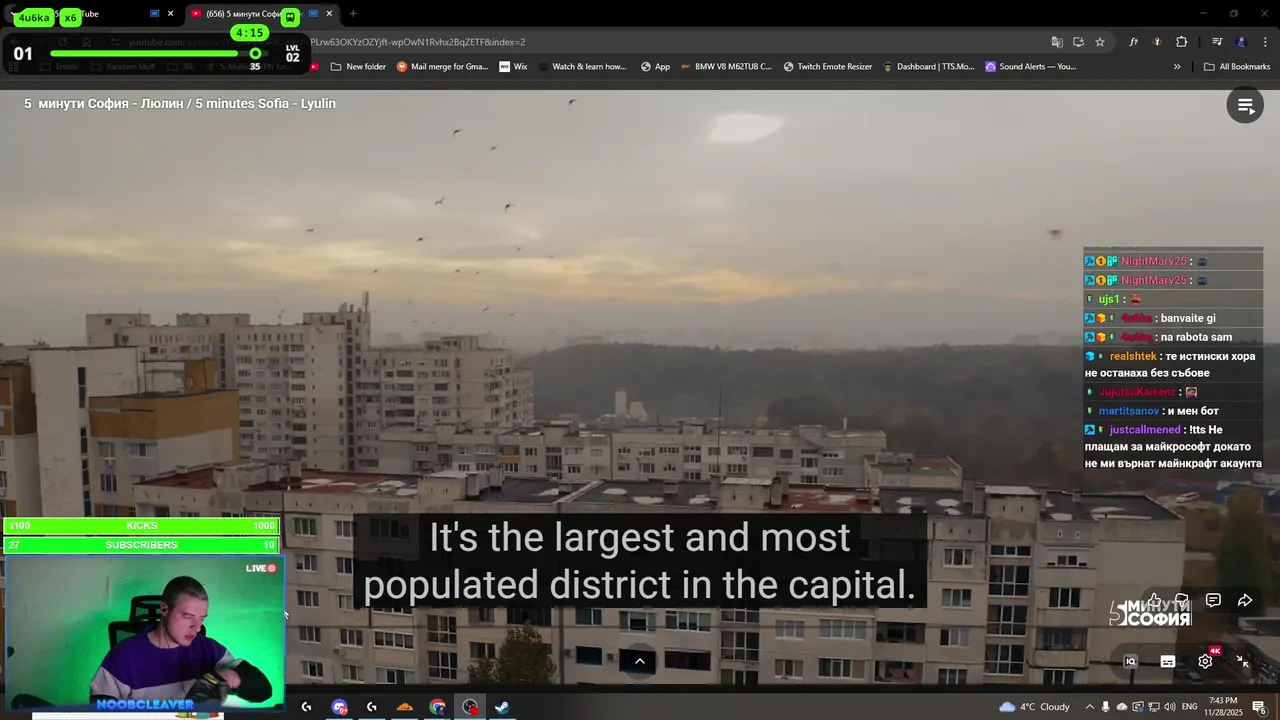Image resolution: width=1280 pixels, height=720 pixels.
Task: Open the YouTube playlist queue icon
Action: tap(1245, 105)
